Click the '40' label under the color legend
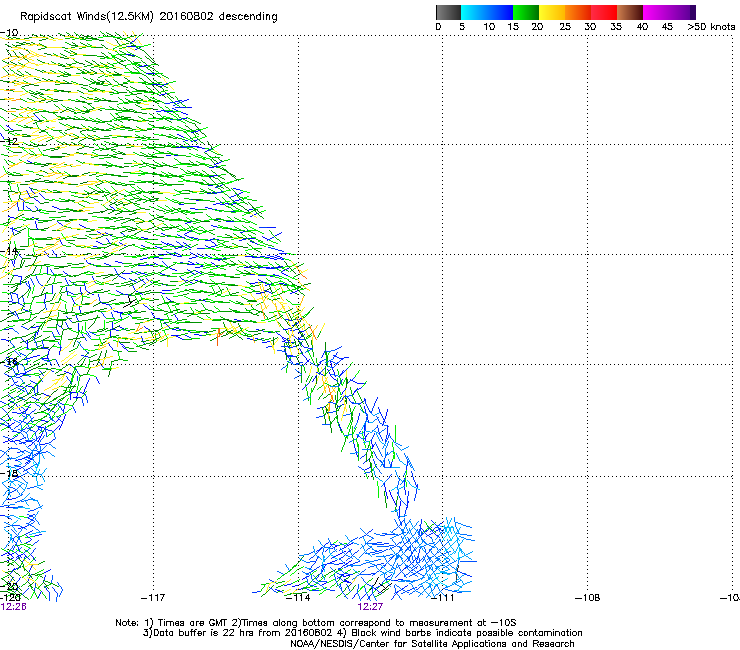740x650 pixels. pyautogui.click(x=642, y=27)
